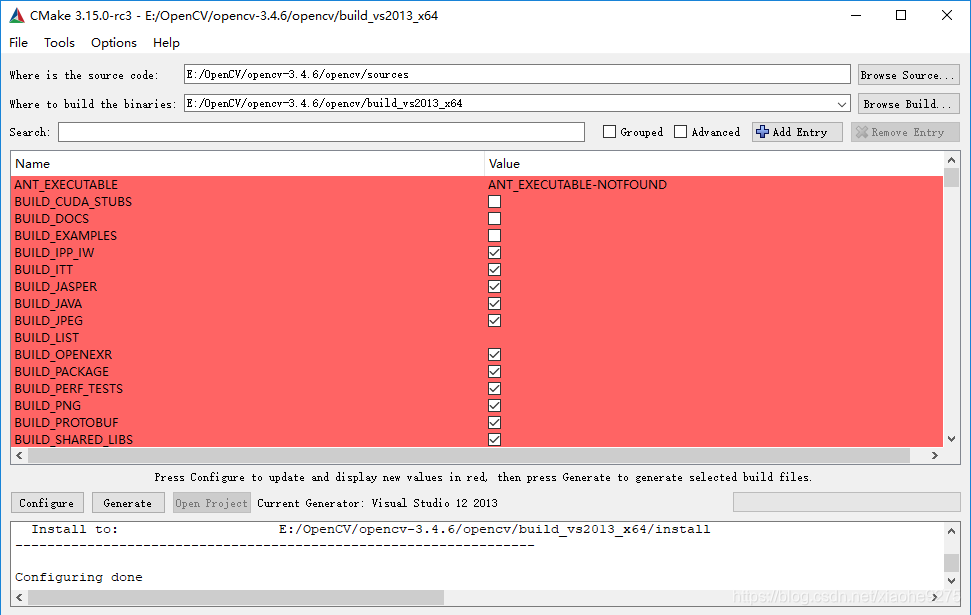Focus the Search input field
971x615 pixels.
point(321,132)
